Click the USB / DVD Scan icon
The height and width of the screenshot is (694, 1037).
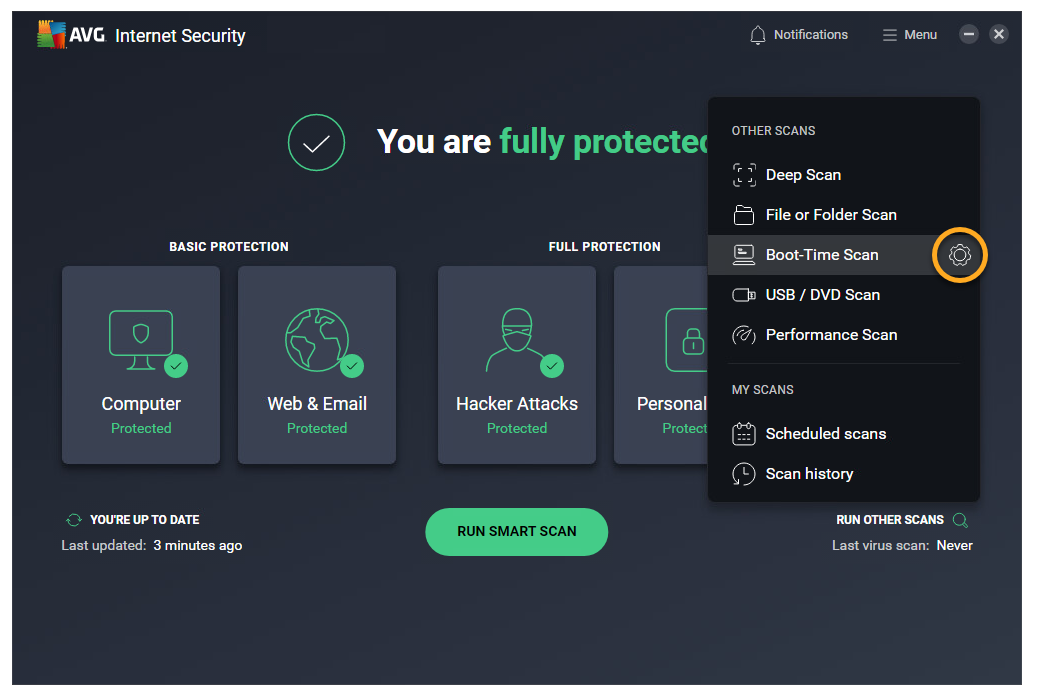743,295
